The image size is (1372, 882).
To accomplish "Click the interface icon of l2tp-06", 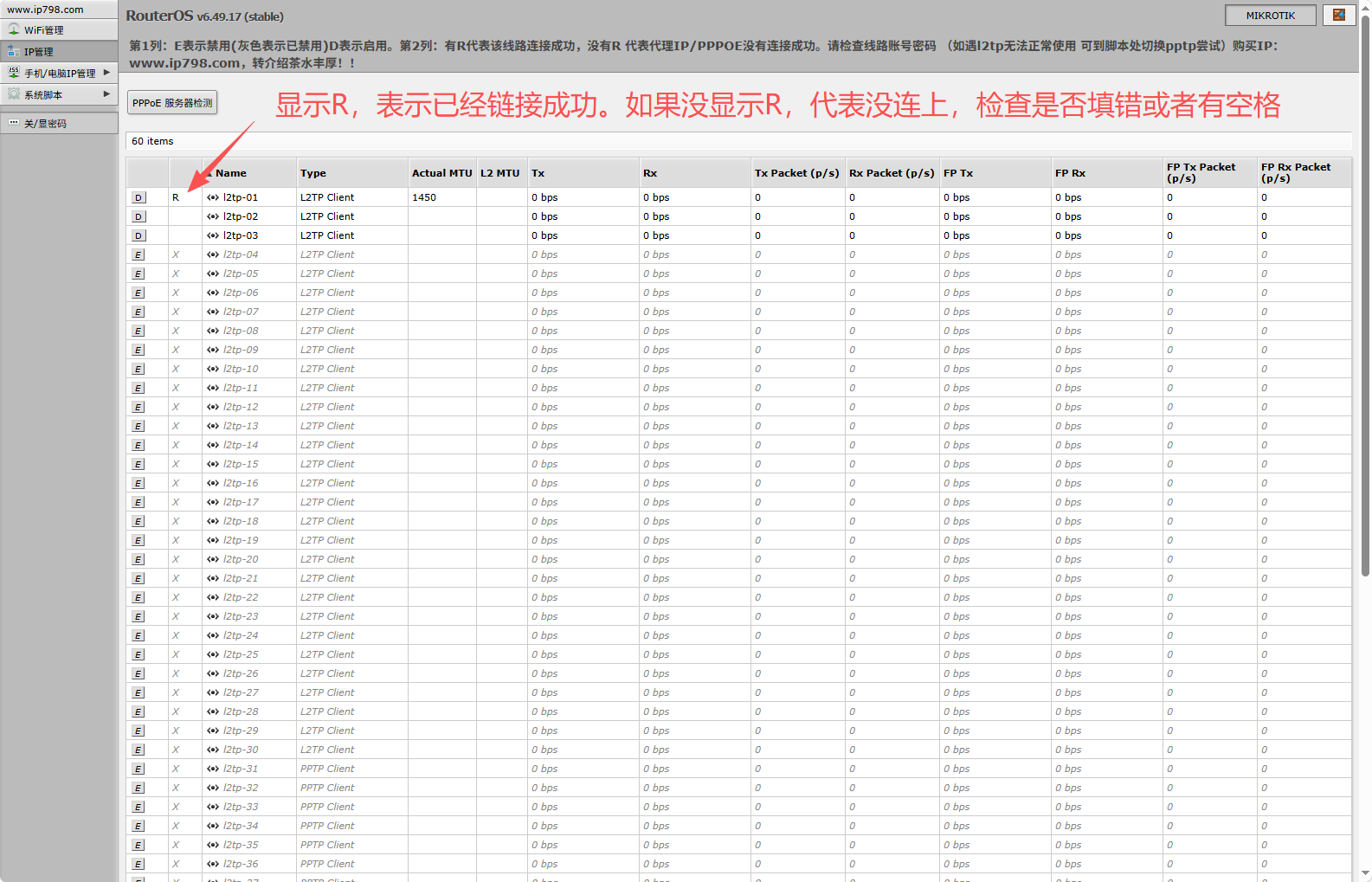I will click(213, 293).
